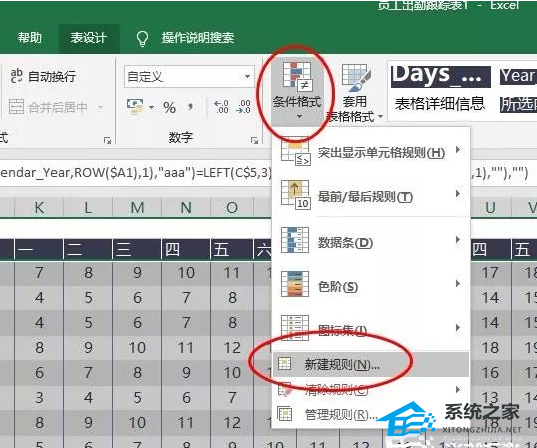The width and height of the screenshot is (537, 448).
Task: Open Top/Bottom Rules (最前/最后规则)
Action: pyautogui.click(x=371, y=195)
